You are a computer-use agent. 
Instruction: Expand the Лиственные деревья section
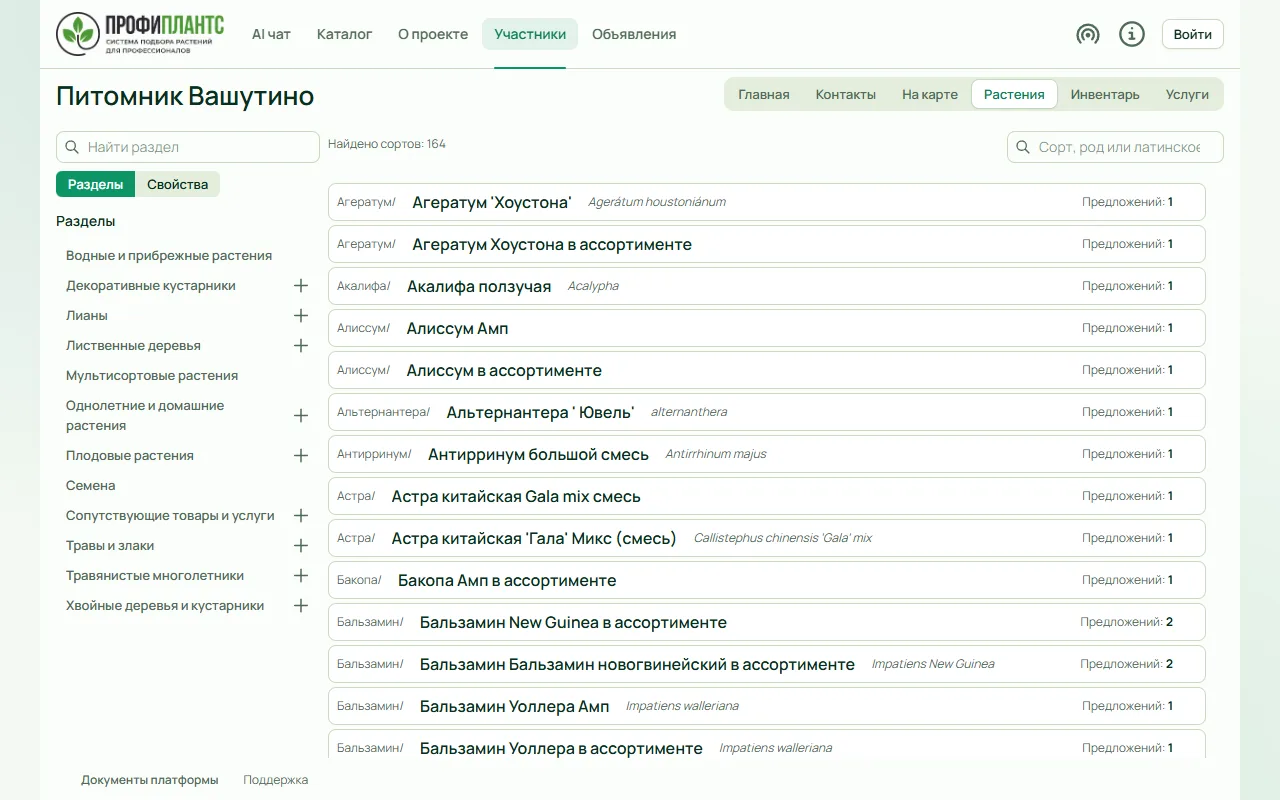pos(301,345)
